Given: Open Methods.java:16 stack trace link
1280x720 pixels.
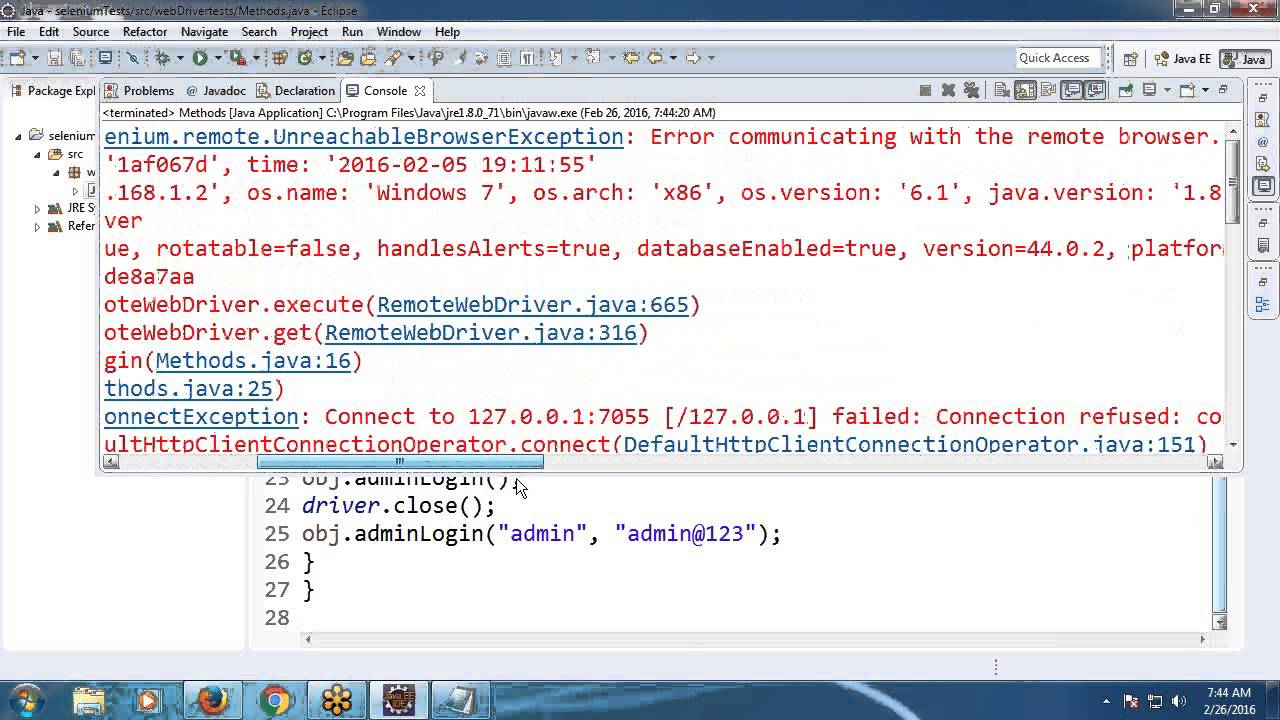Looking at the screenshot, I should pyautogui.click(x=252, y=361).
